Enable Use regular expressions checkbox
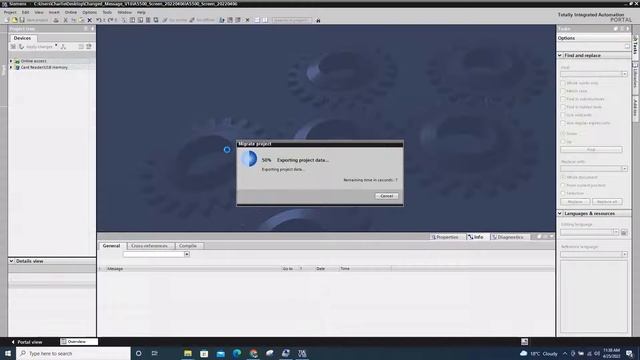Screen dimensions: 640x360 pyautogui.click(x=563, y=123)
